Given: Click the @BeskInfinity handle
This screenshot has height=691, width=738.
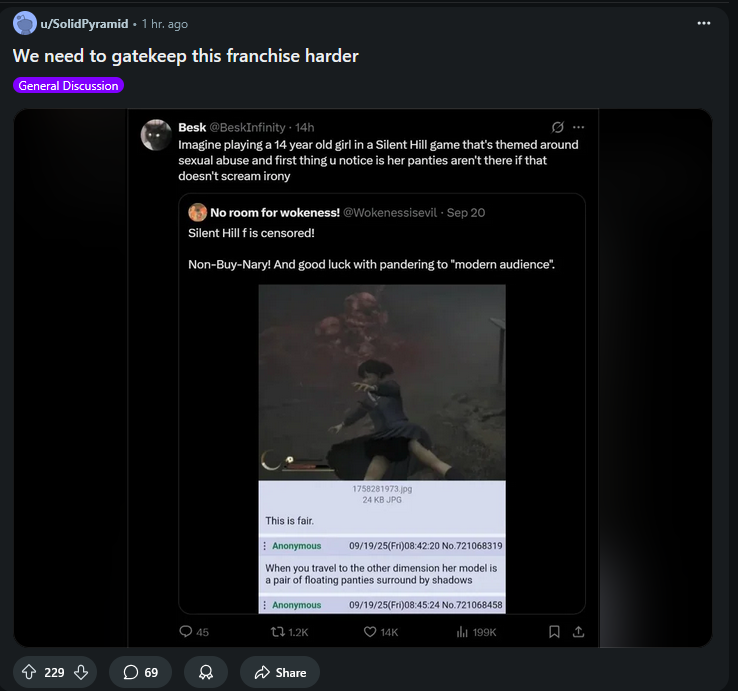Looking at the screenshot, I should tap(247, 127).
